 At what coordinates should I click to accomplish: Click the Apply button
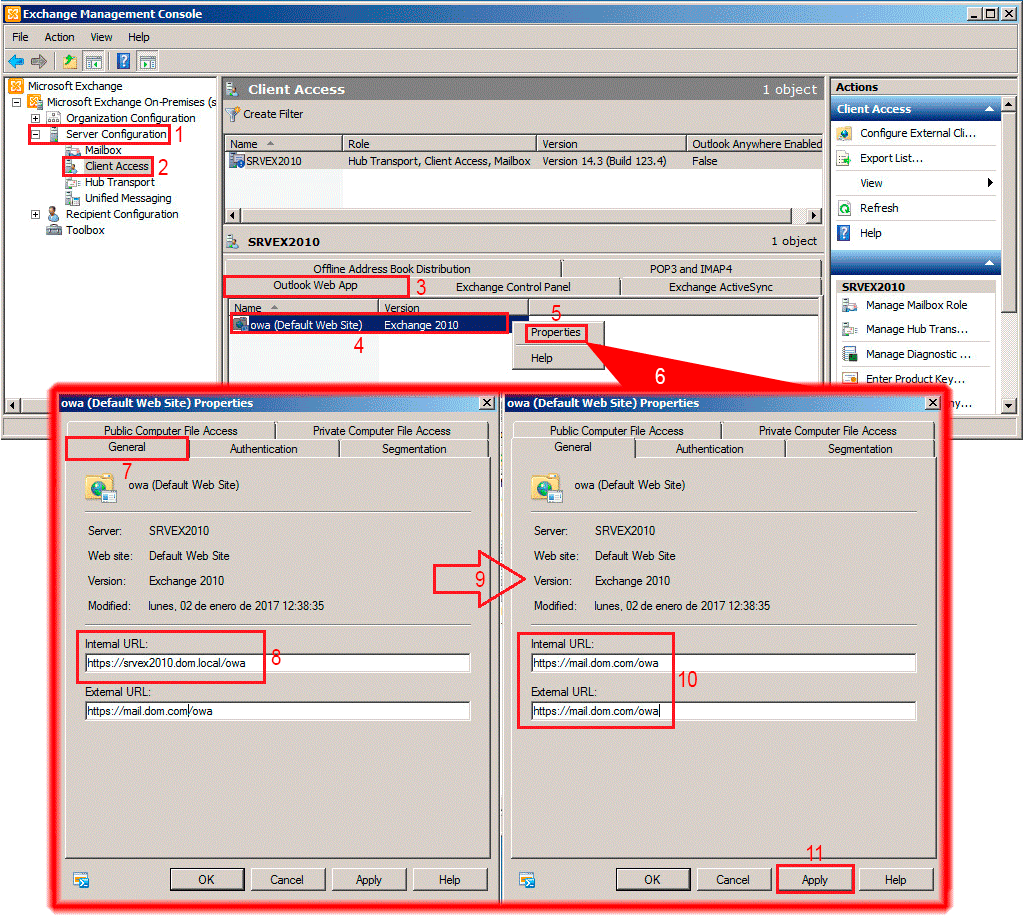[x=814, y=880]
